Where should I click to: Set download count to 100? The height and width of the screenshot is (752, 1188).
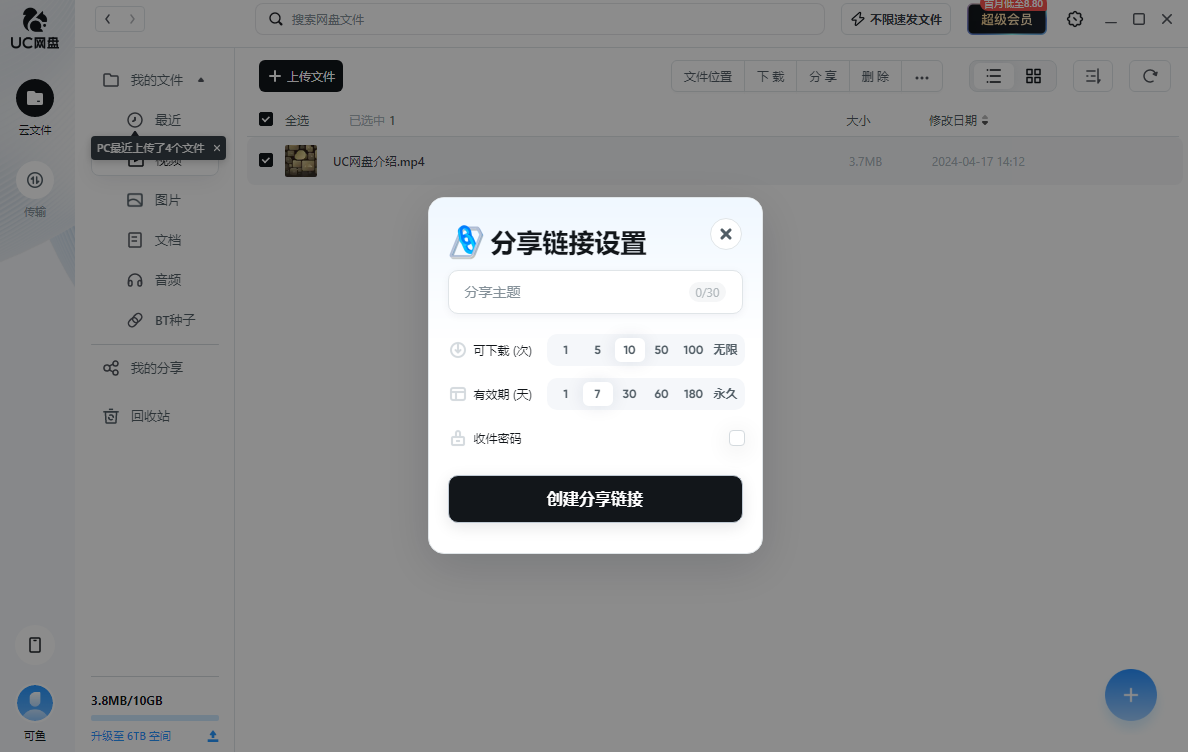693,350
